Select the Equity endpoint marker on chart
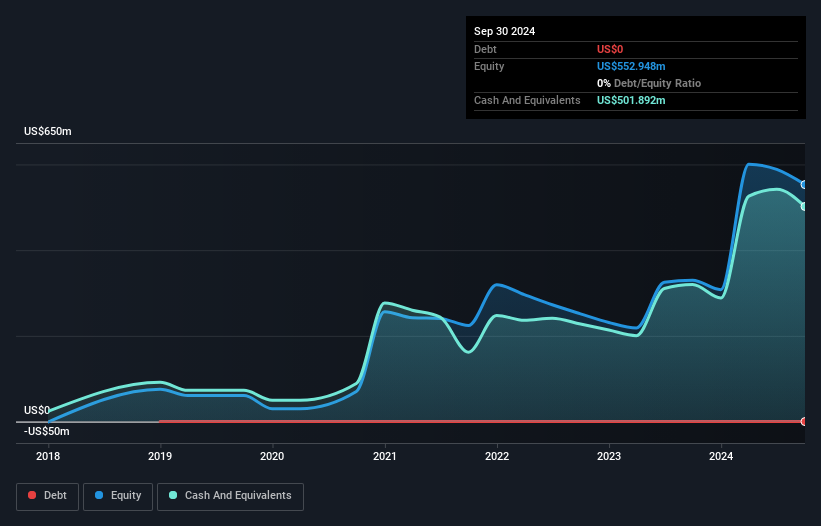Screen dimensions: 821x526 (x=804, y=185)
